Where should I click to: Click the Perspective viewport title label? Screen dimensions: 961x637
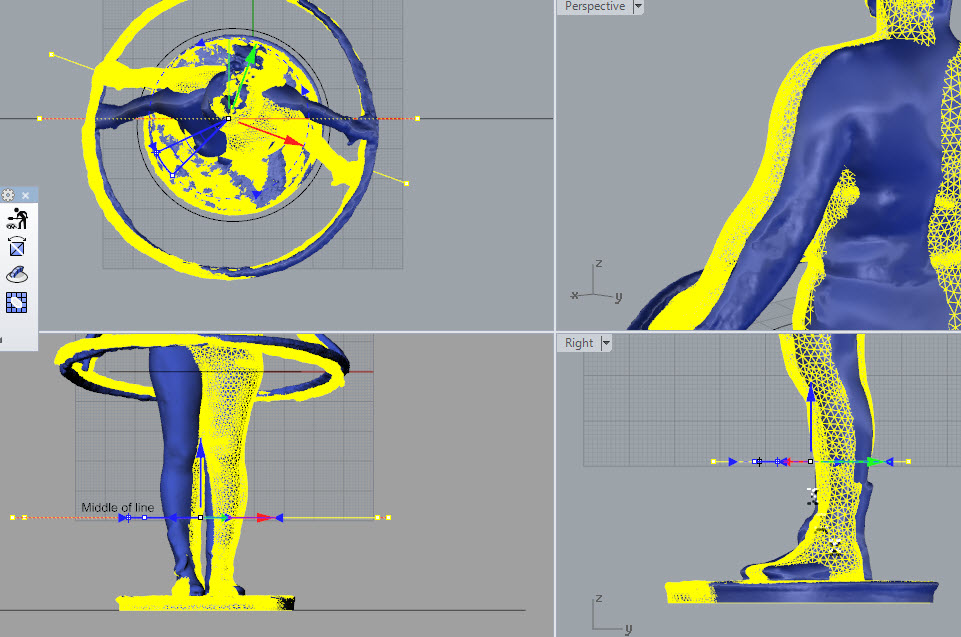[x=594, y=6]
